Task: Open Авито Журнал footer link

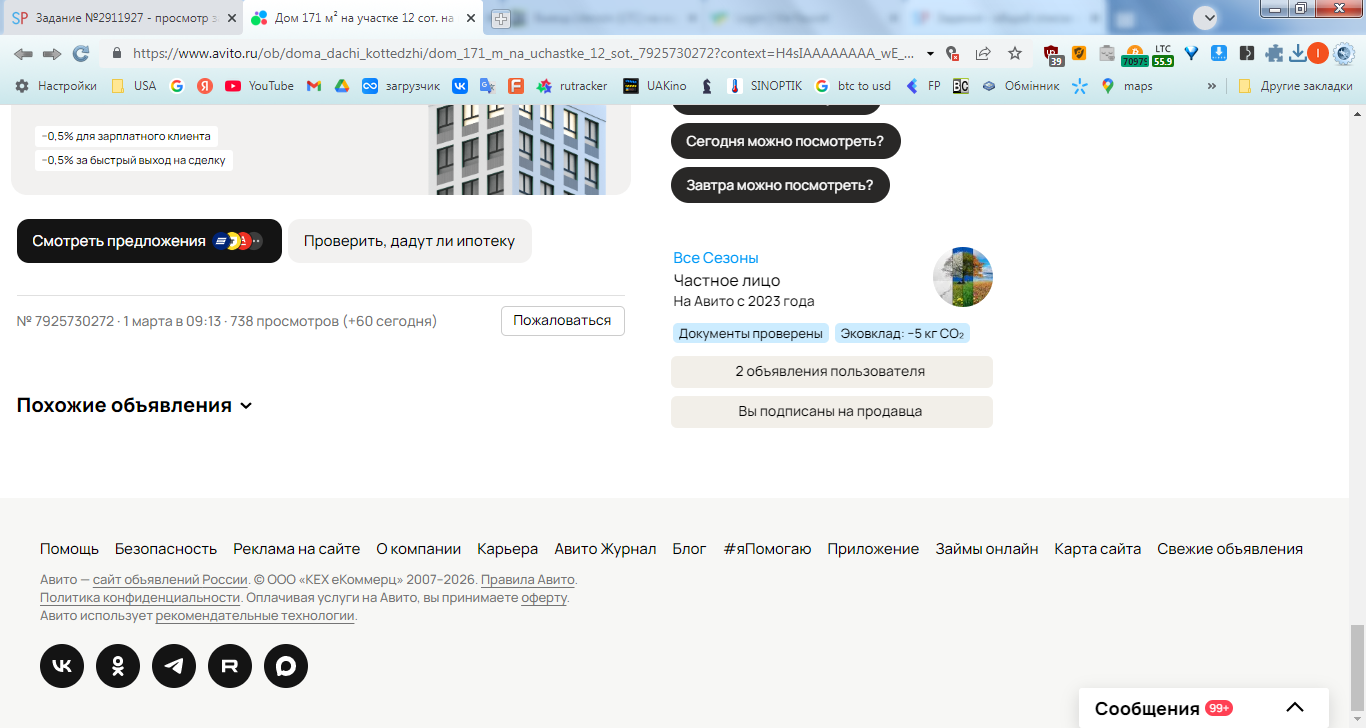Action: [x=605, y=549]
